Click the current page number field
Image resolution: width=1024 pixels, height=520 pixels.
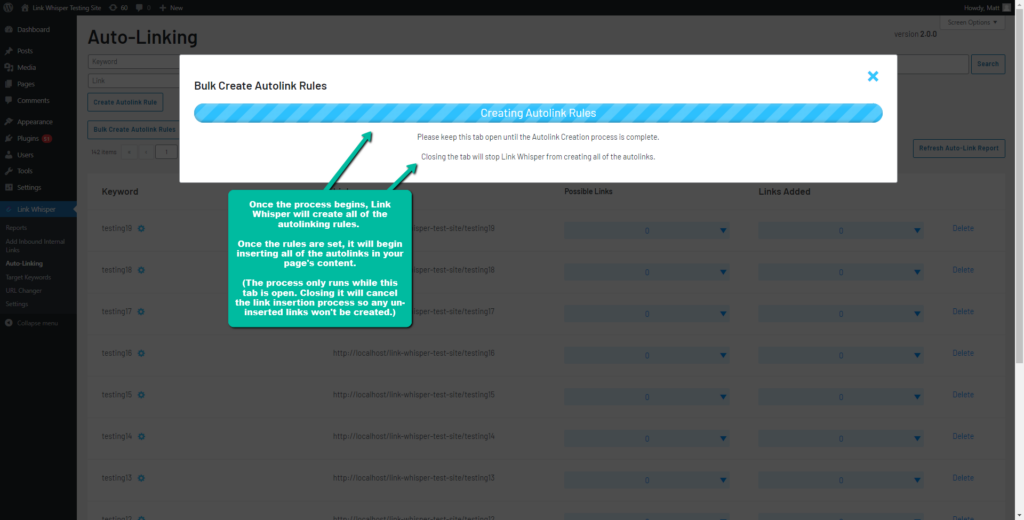pyautogui.click(x=167, y=152)
